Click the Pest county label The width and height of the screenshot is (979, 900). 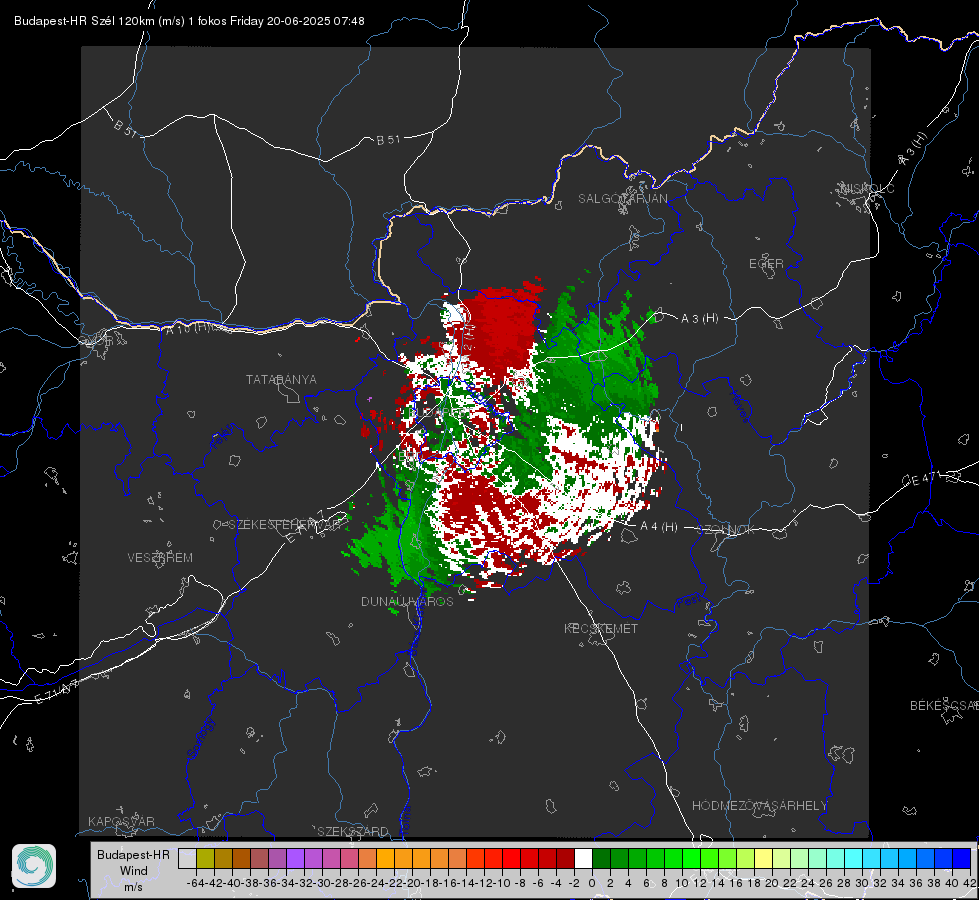[x=688, y=602]
